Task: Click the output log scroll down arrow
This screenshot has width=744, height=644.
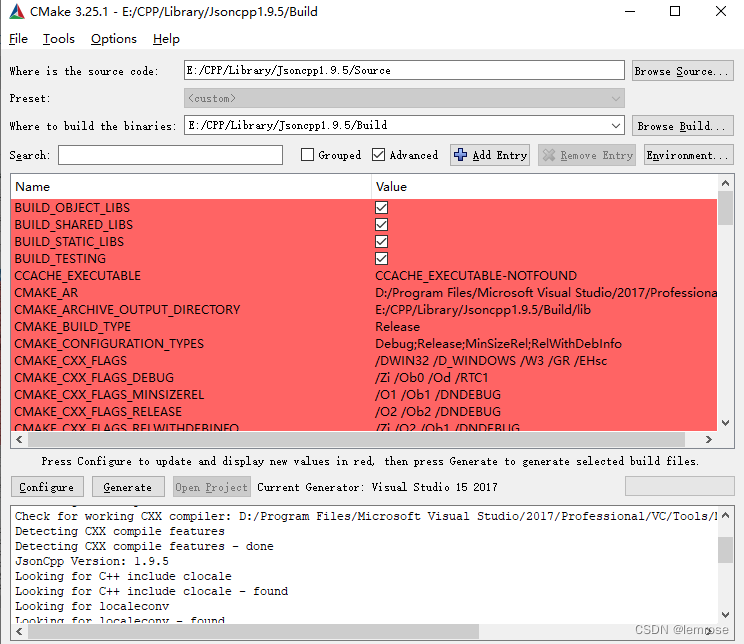Action: 725,615
